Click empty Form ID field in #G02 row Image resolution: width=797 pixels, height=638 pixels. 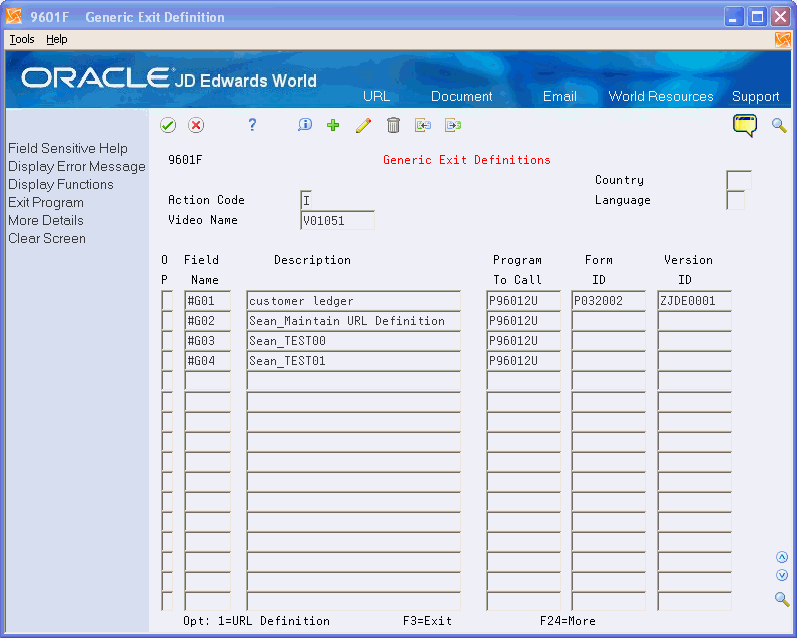point(608,321)
